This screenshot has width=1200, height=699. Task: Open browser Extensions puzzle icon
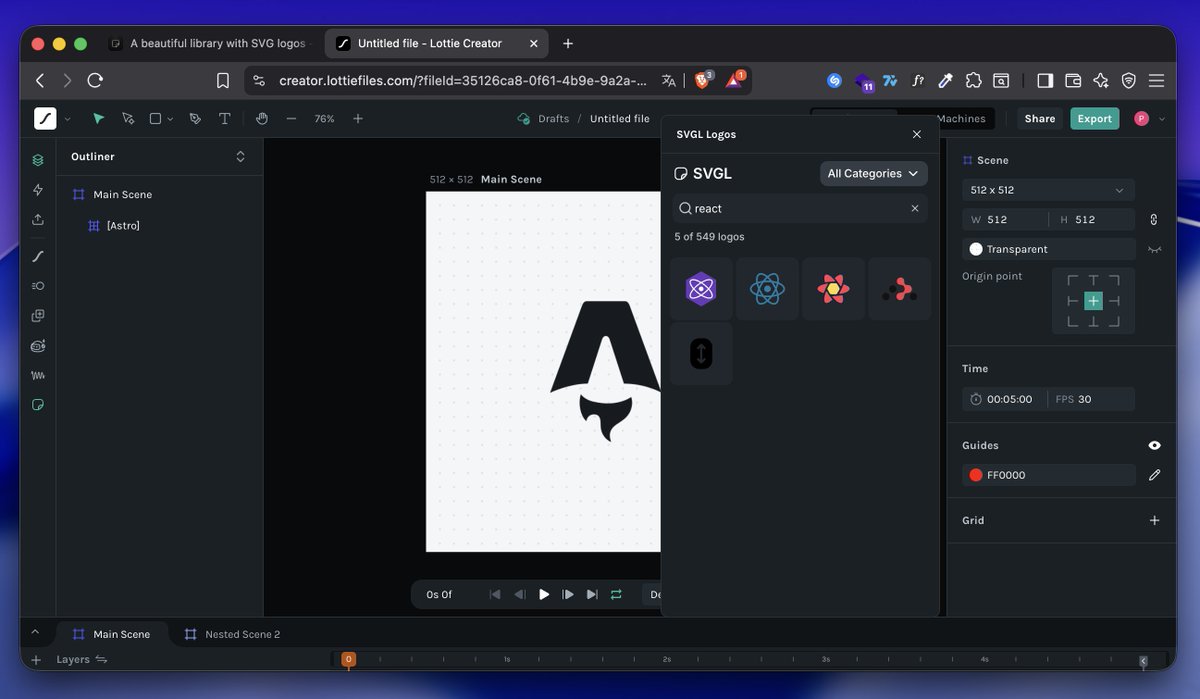pos(973,81)
